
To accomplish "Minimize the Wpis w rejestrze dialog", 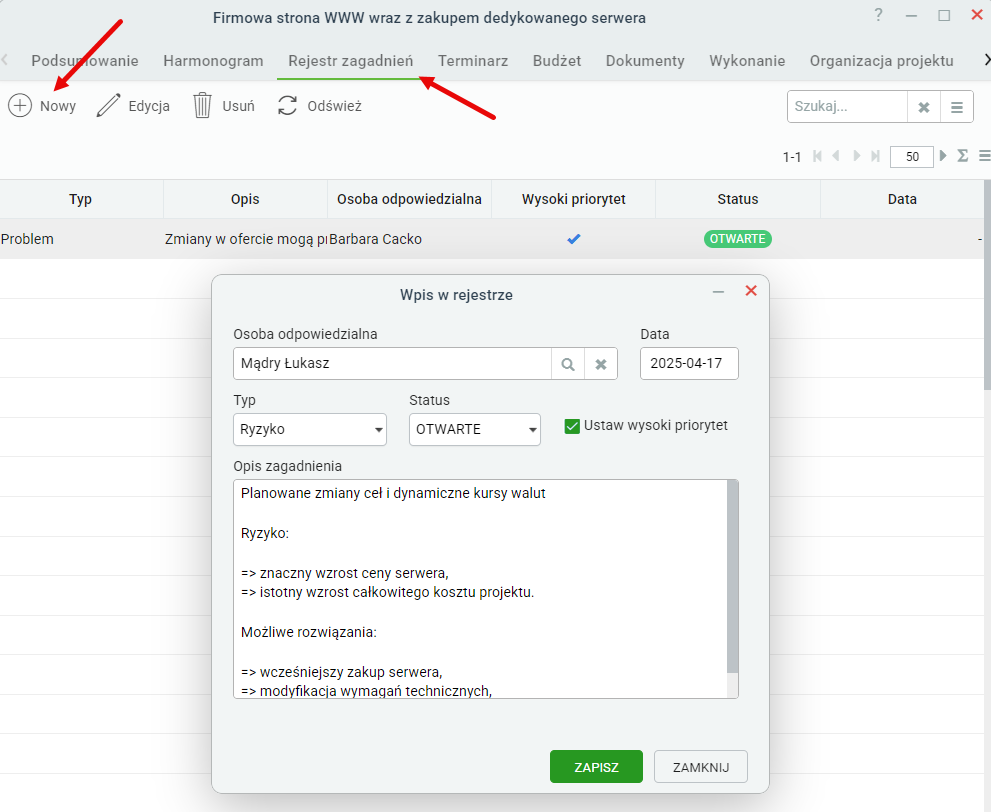I will click(718, 291).
